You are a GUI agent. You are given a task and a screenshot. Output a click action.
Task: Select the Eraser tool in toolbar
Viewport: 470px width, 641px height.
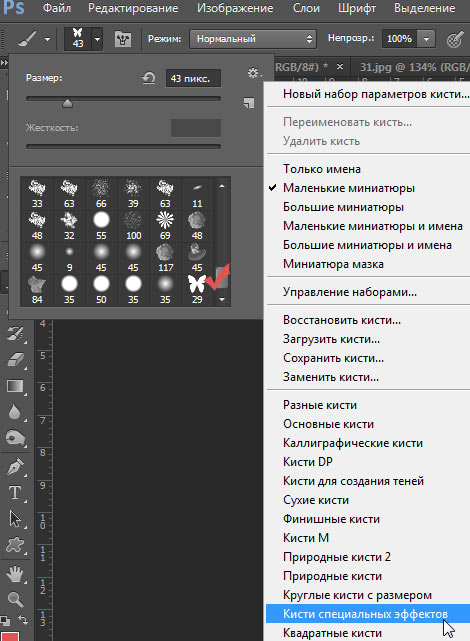click(16, 360)
